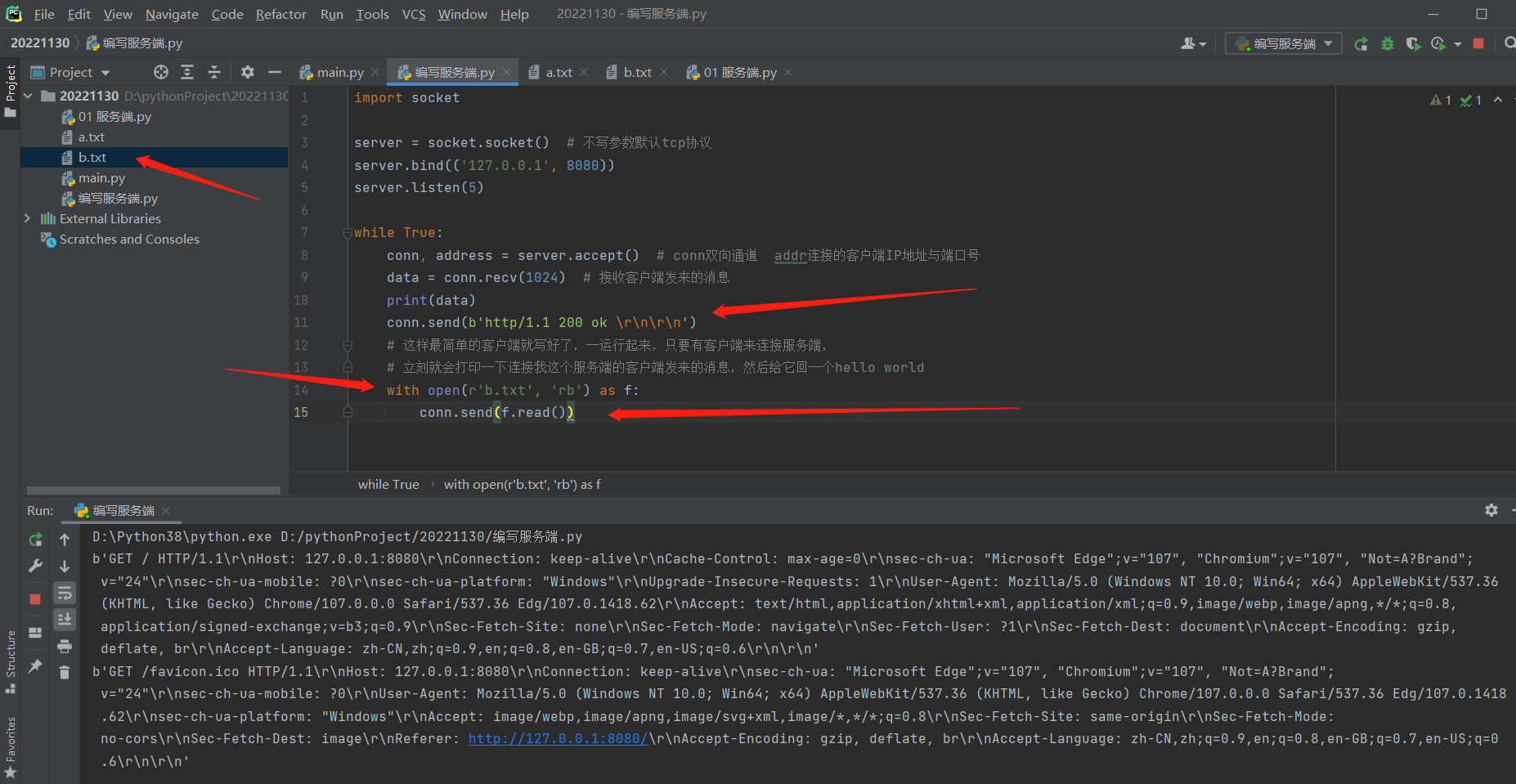Click the Run button in the top toolbar
Viewport: 1516px width, 784px height.
pos(1361,44)
